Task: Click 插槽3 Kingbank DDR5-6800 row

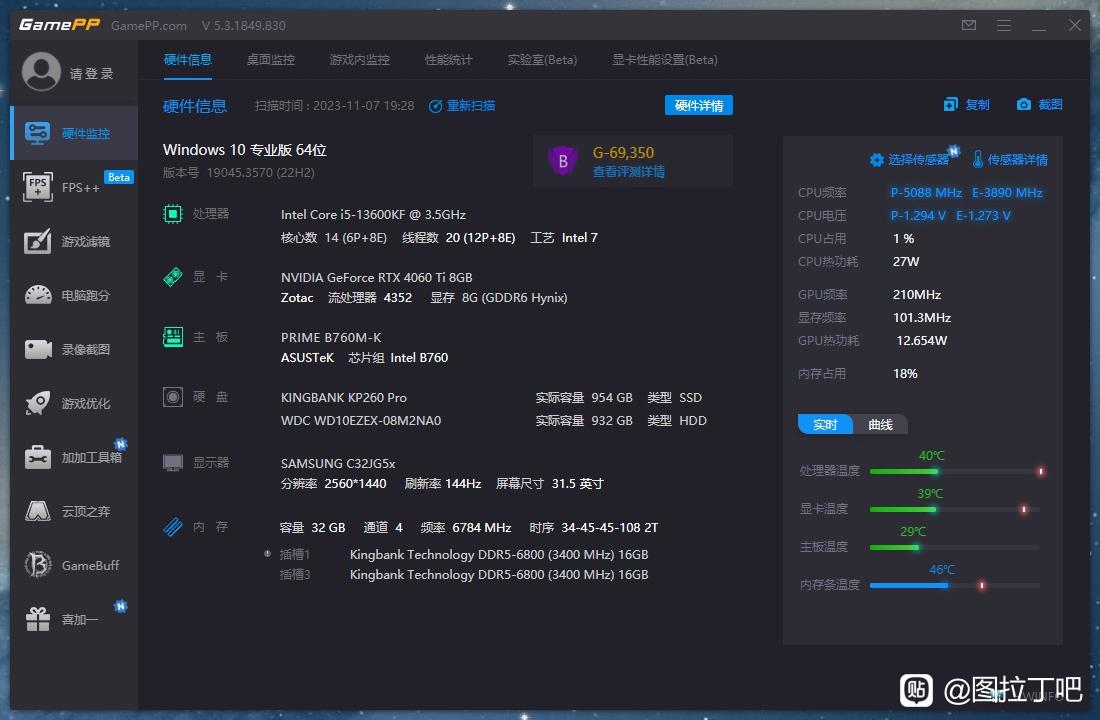Action: [x=464, y=574]
